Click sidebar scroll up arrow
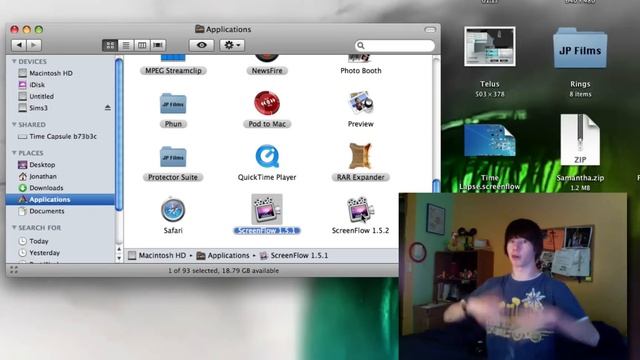This screenshot has width=640, height=360. pos(119,249)
